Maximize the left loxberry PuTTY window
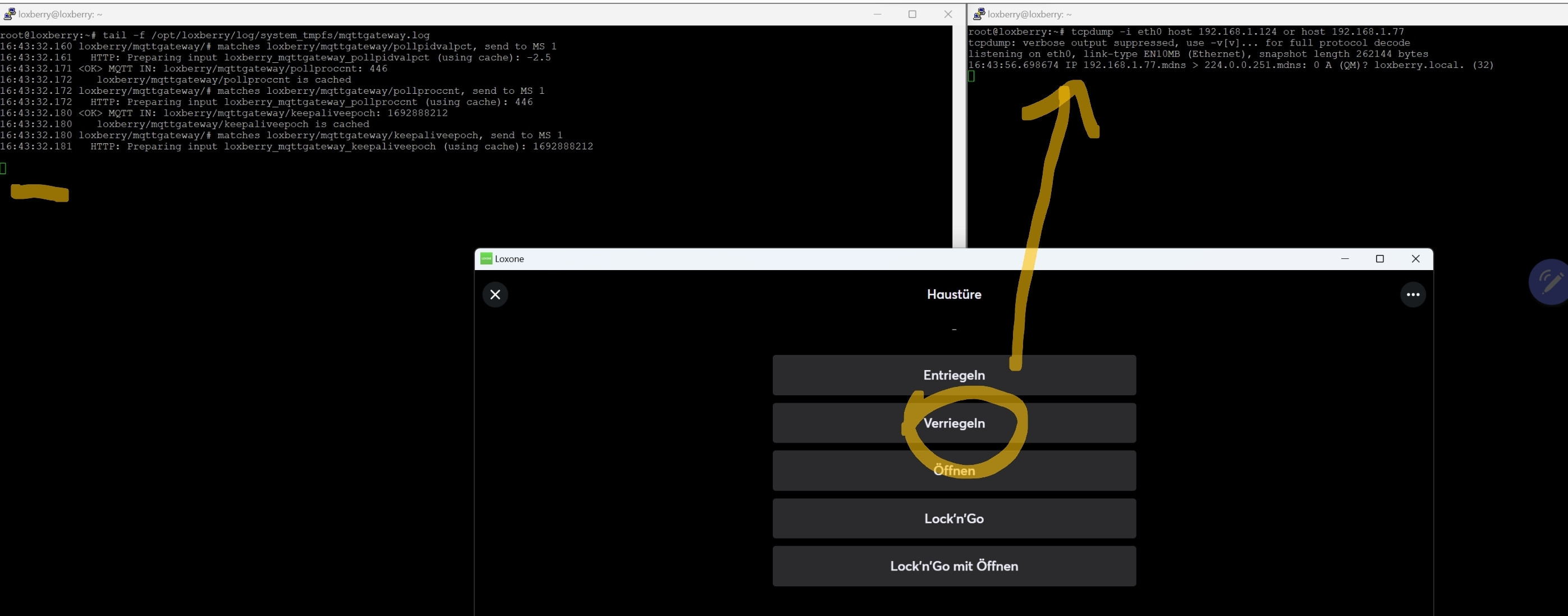The image size is (1568, 616). click(x=912, y=14)
